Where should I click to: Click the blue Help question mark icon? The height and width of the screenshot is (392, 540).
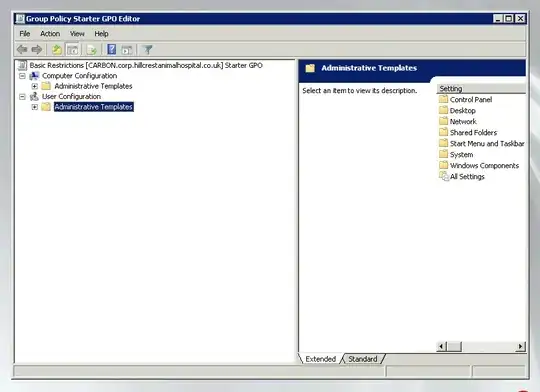(x=111, y=50)
